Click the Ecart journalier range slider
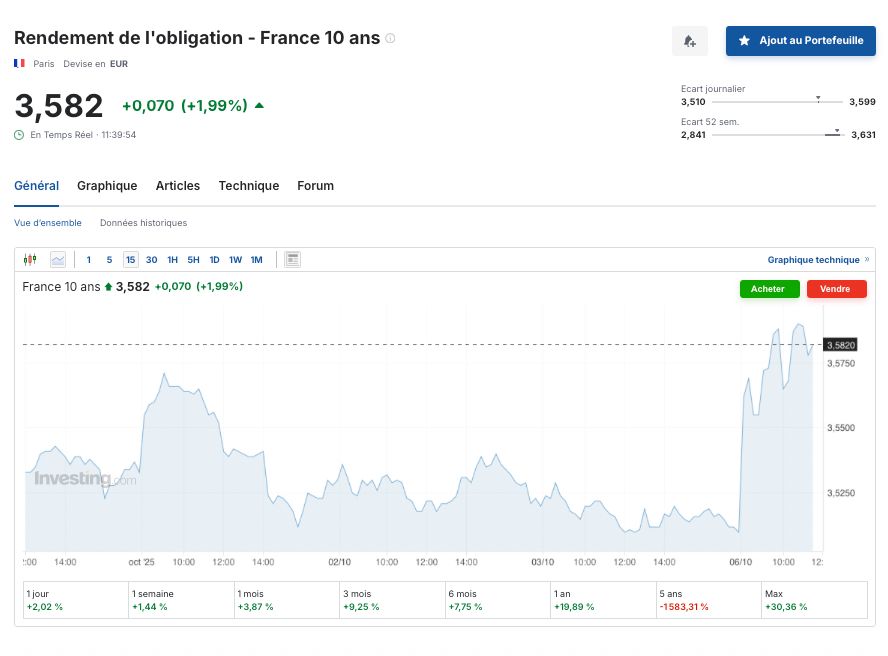The image size is (888, 656). 777,101
